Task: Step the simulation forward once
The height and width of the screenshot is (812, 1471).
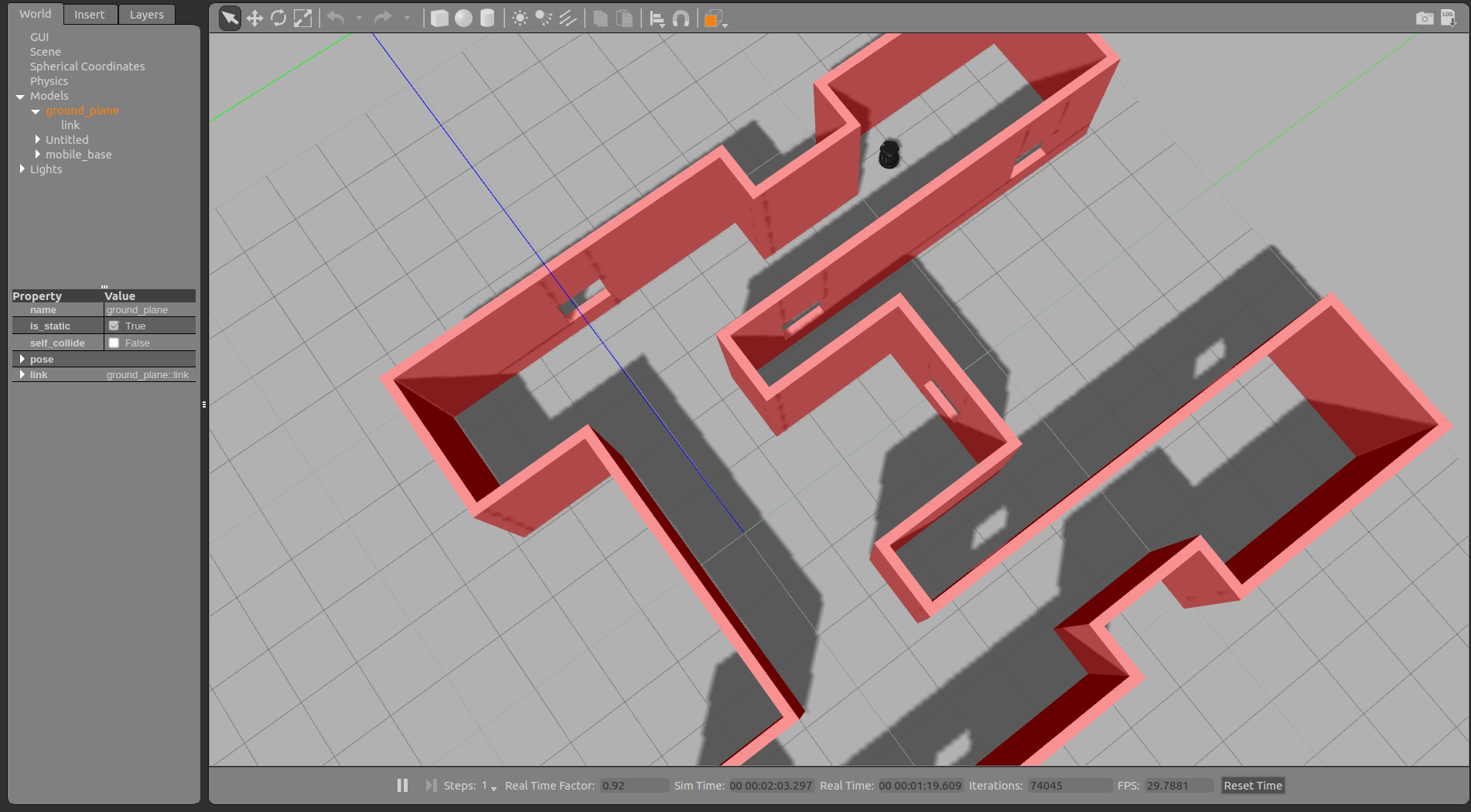Action: (431, 786)
